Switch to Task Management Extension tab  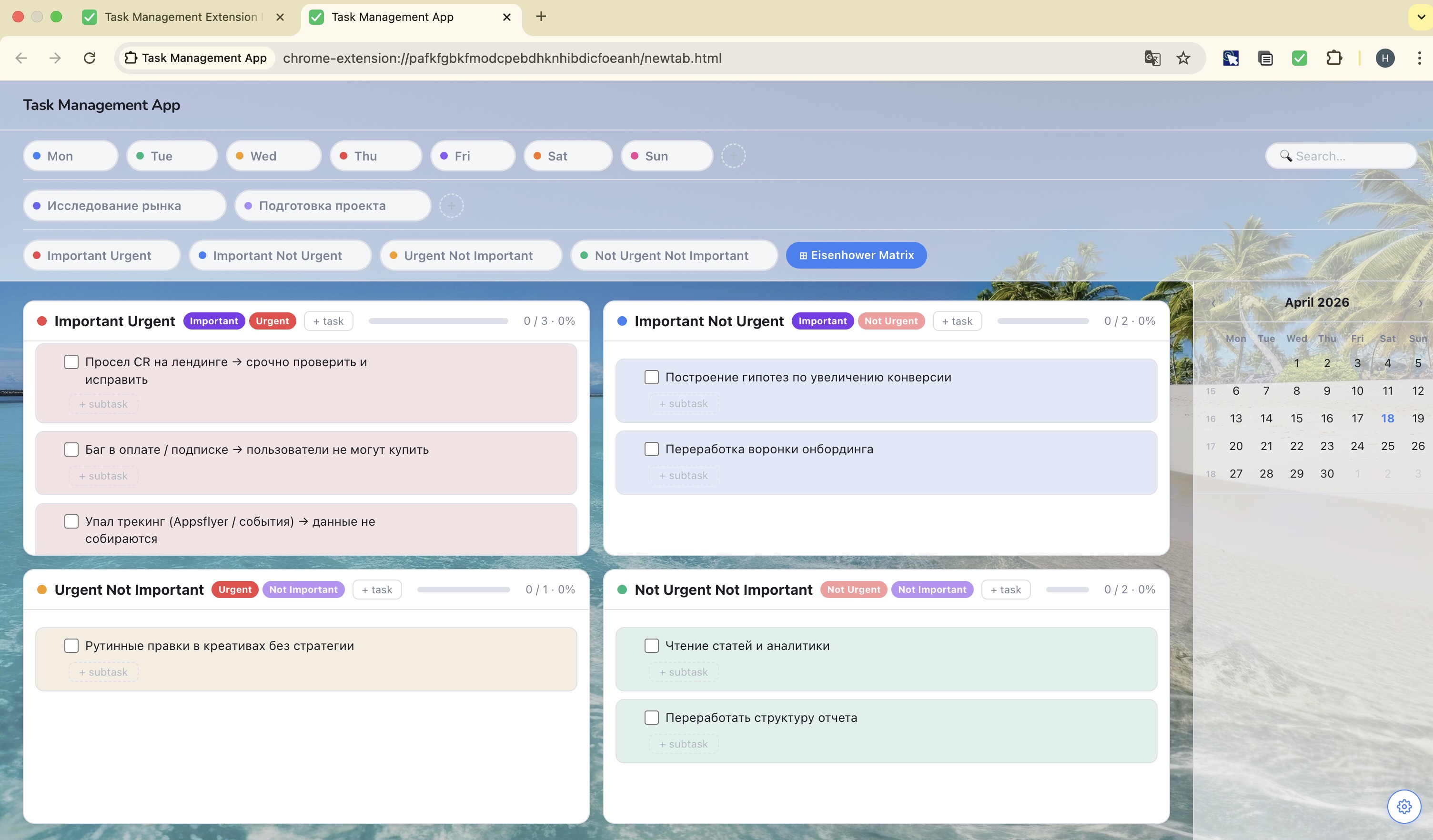pos(181,17)
